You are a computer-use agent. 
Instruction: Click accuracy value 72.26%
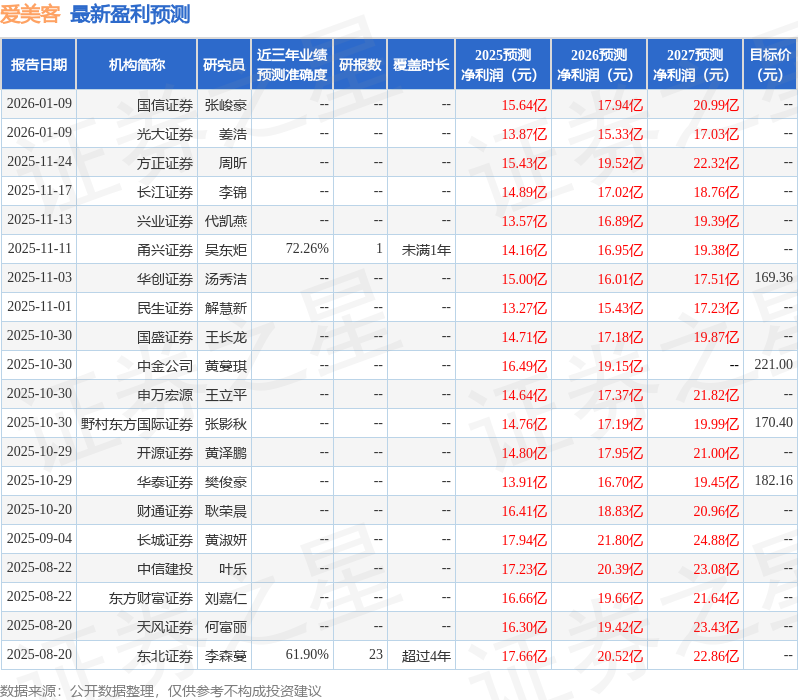pyautogui.click(x=307, y=249)
